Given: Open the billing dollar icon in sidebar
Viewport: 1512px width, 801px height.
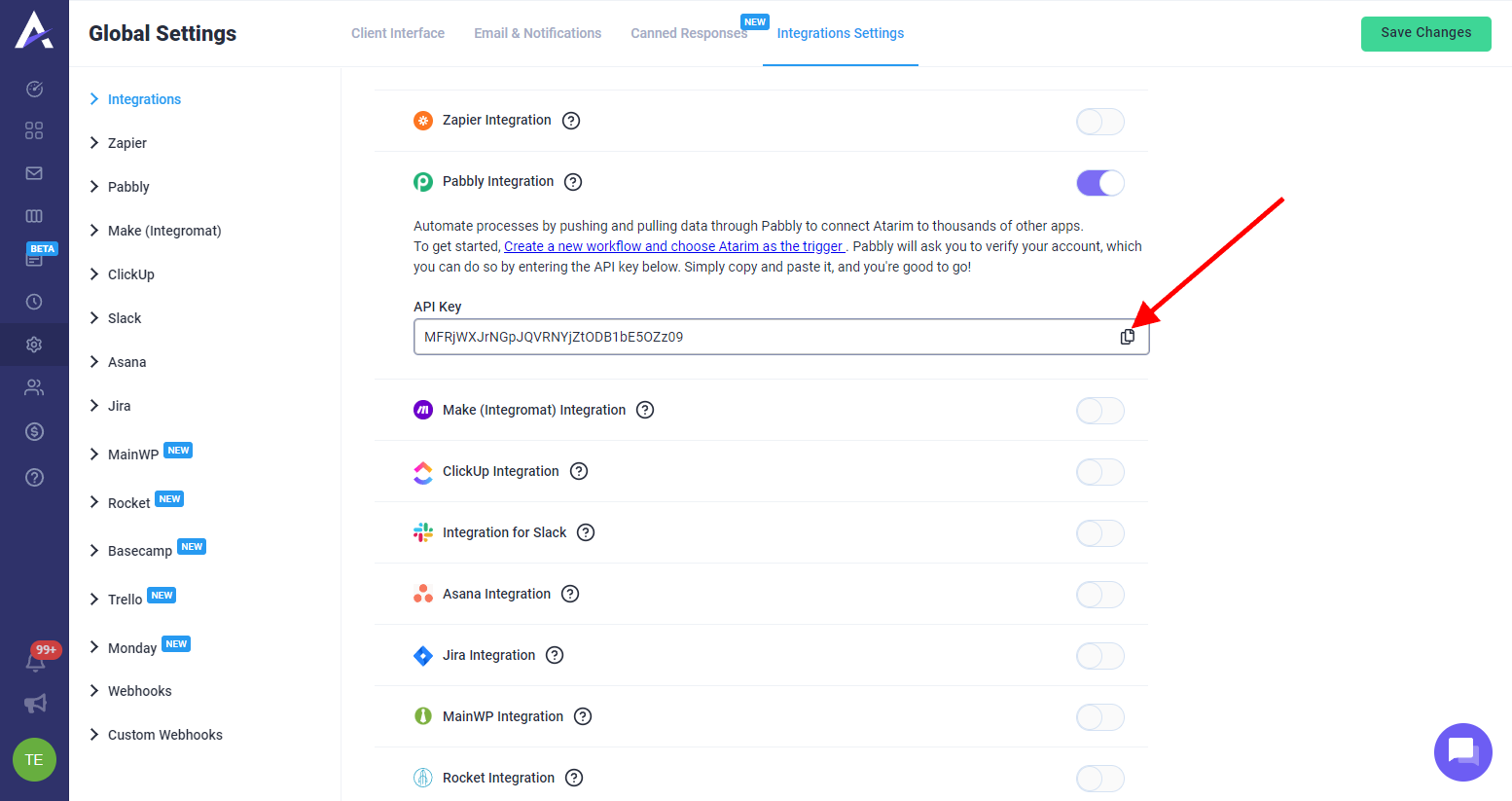Looking at the screenshot, I should pyautogui.click(x=34, y=431).
